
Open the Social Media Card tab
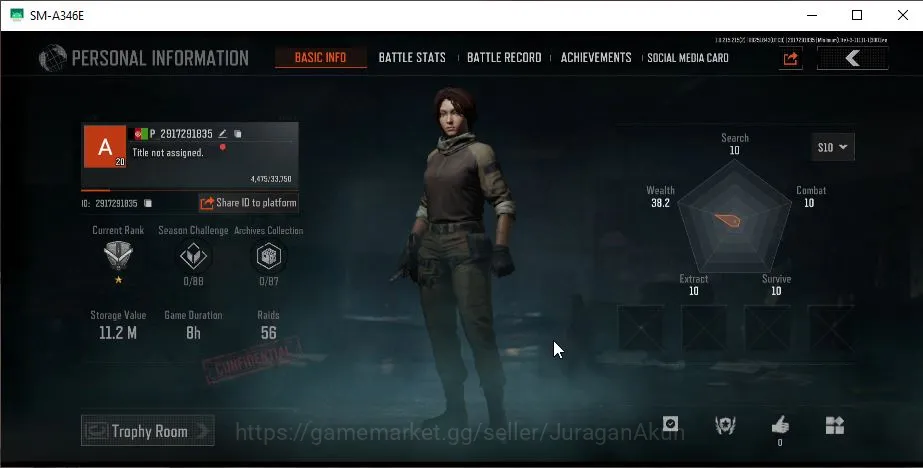pyautogui.click(x=688, y=58)
